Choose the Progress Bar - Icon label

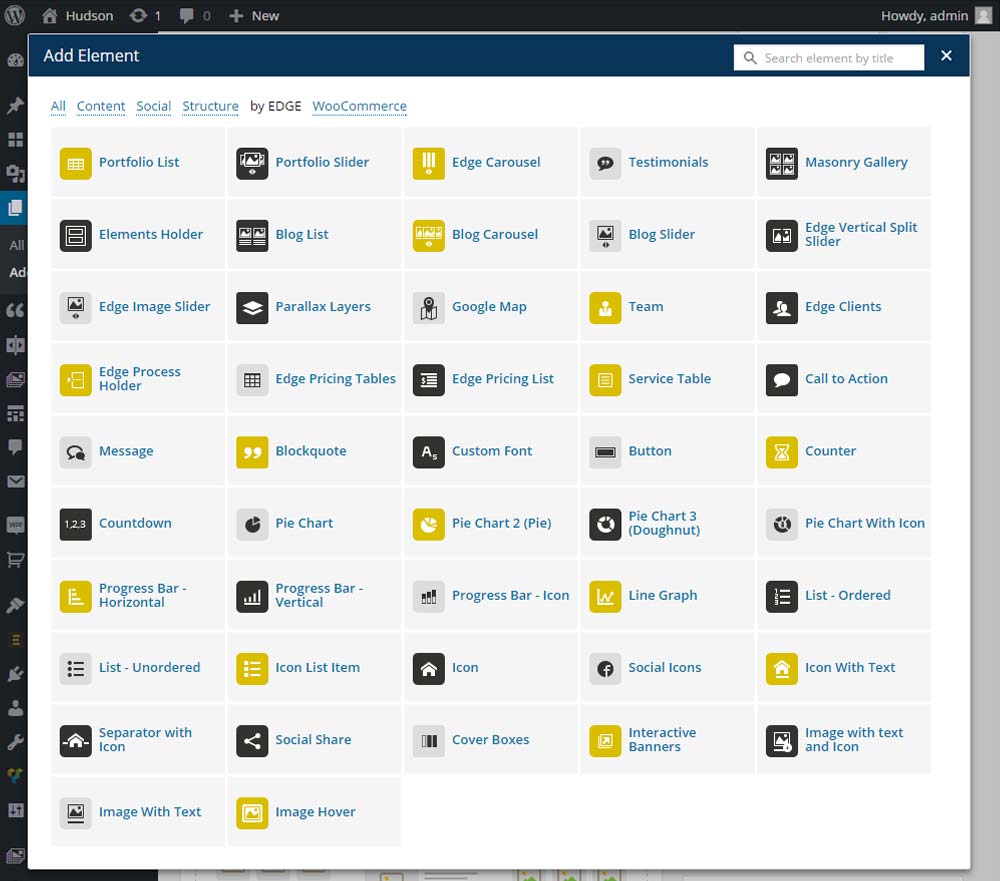pos(510,595)
